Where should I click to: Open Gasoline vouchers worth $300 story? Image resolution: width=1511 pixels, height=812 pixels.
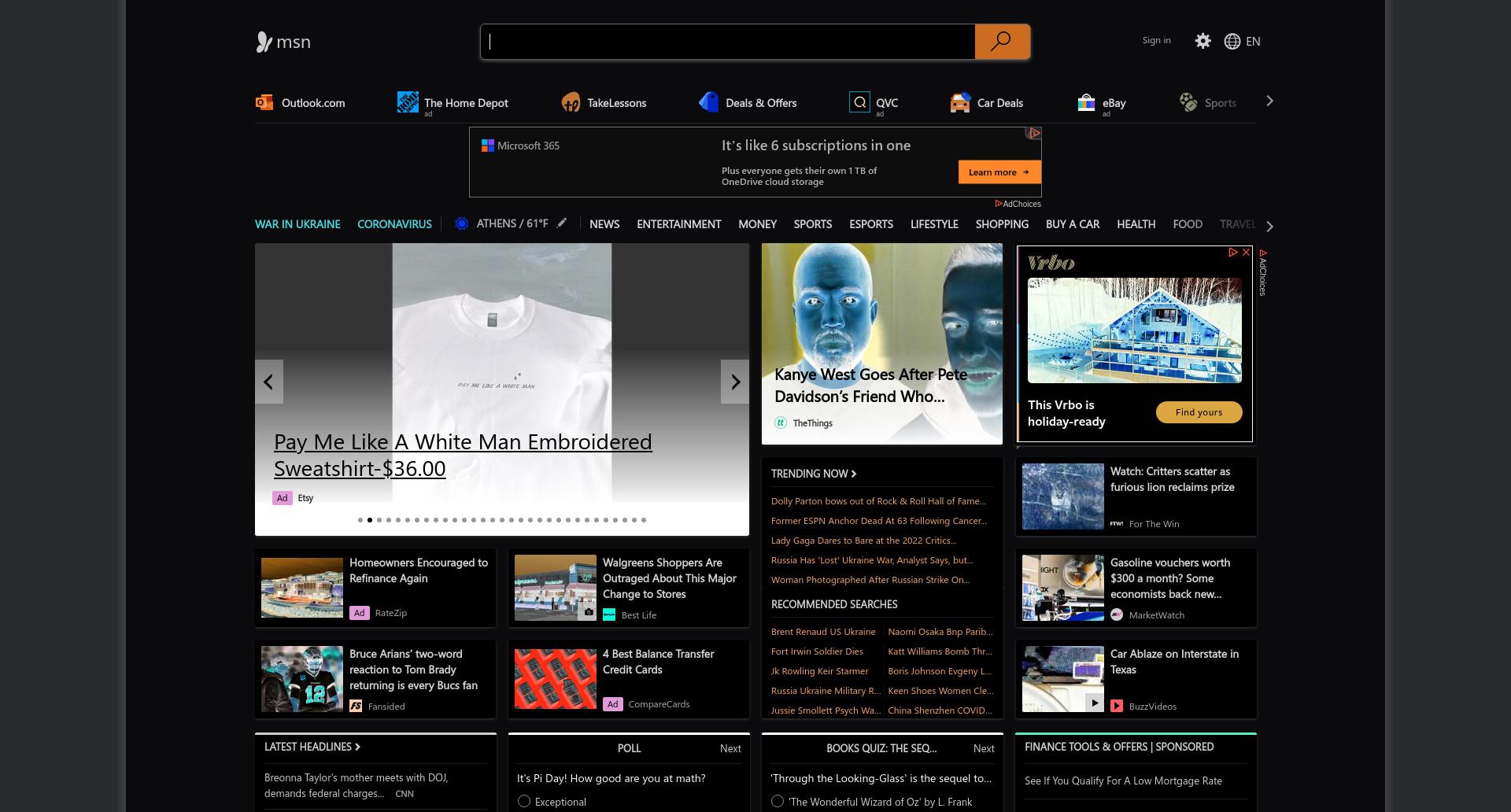(1170, 578)
